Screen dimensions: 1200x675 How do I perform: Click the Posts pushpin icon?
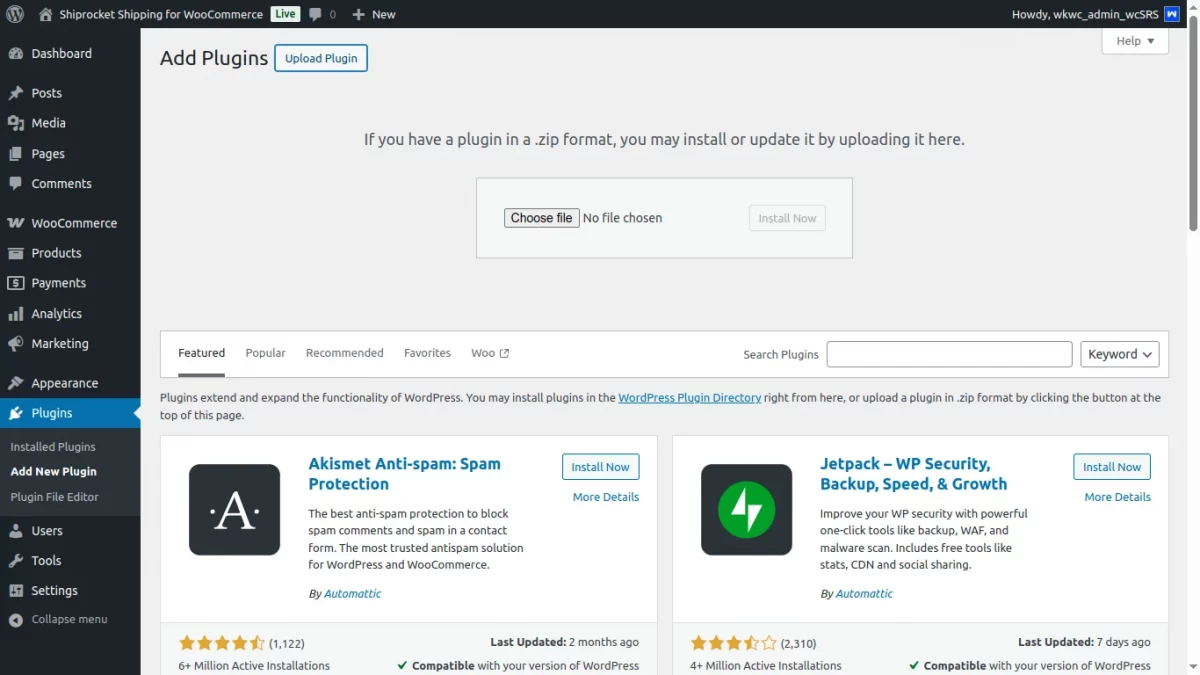tap(16, 93)
